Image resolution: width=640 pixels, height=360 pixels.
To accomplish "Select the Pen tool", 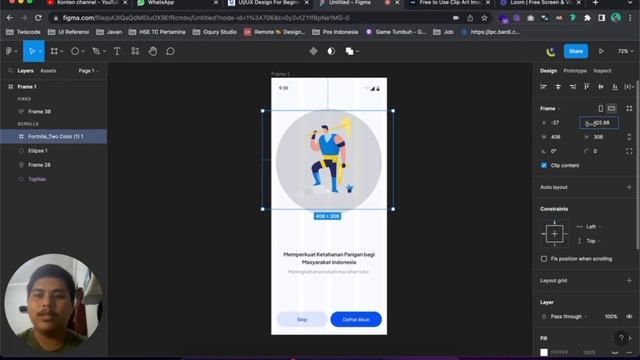I will coord(96,51).
